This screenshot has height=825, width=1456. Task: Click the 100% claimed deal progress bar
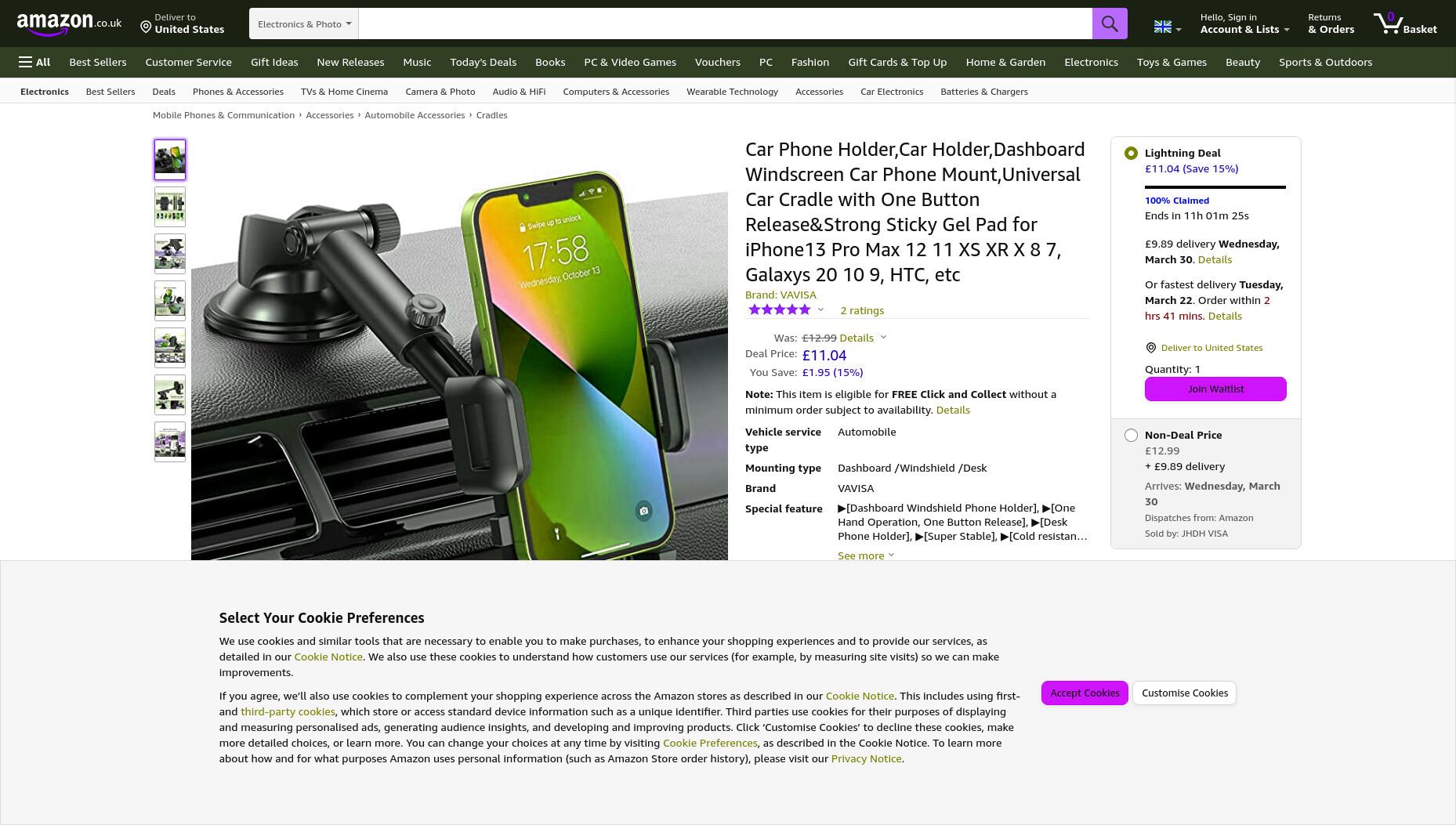pos(1215,187)
